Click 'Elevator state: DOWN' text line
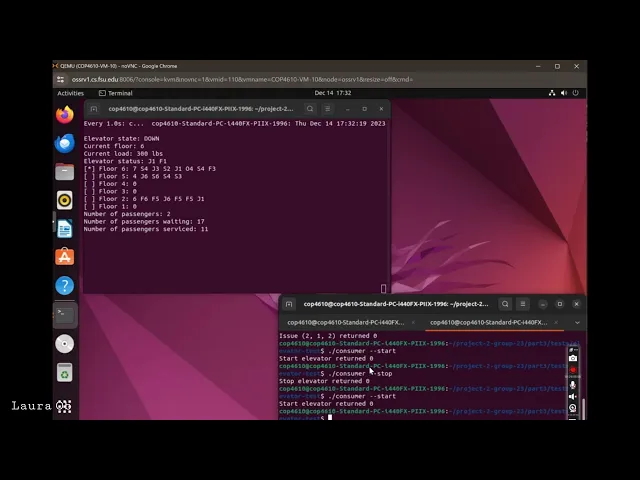The width and height of the screenshot is (640, 480). (122, 138)
